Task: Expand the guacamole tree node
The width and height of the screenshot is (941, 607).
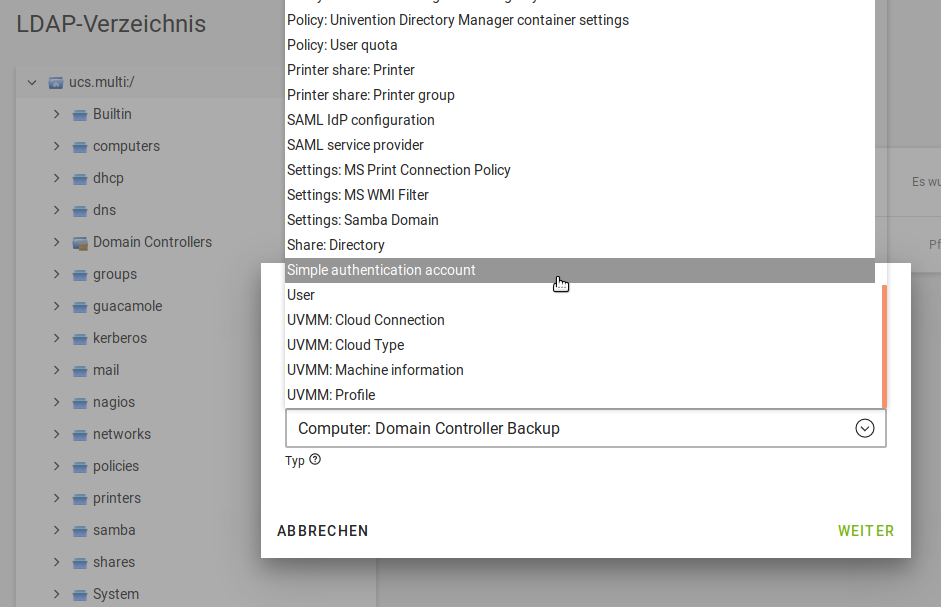Action: 56,306
